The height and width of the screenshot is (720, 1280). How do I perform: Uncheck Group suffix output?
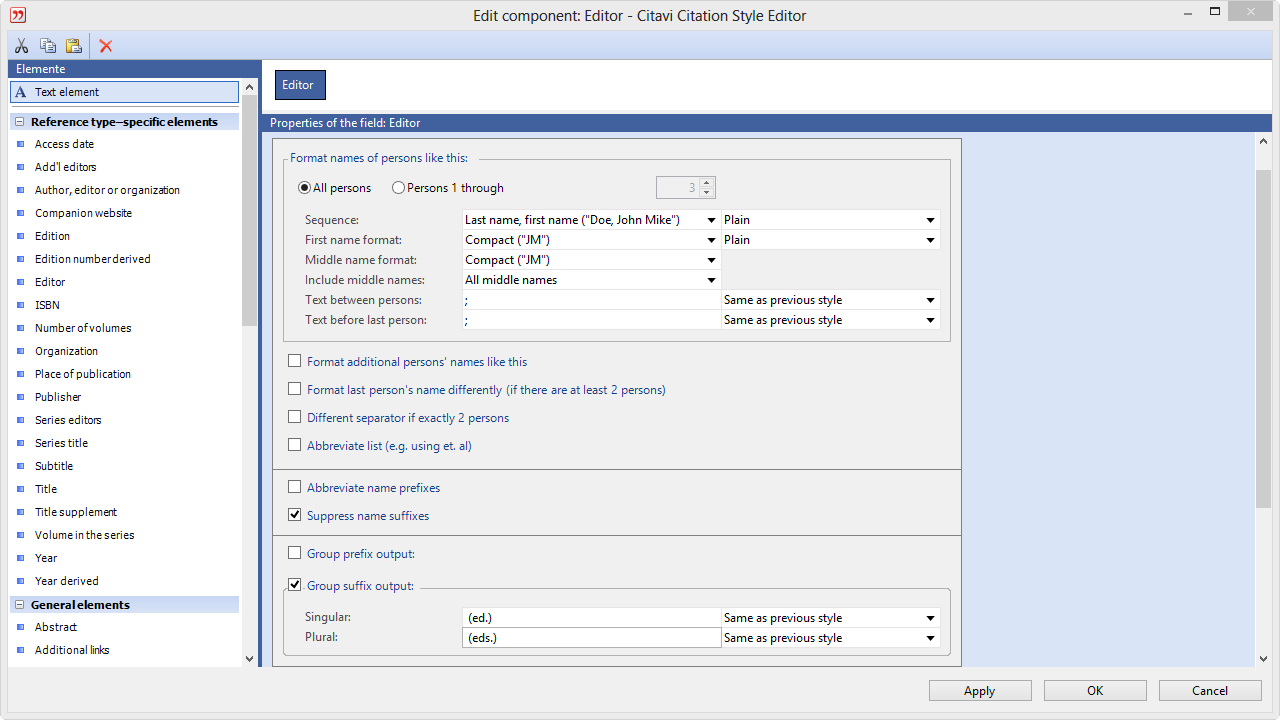pyautogui.click(x=294, y=585)
